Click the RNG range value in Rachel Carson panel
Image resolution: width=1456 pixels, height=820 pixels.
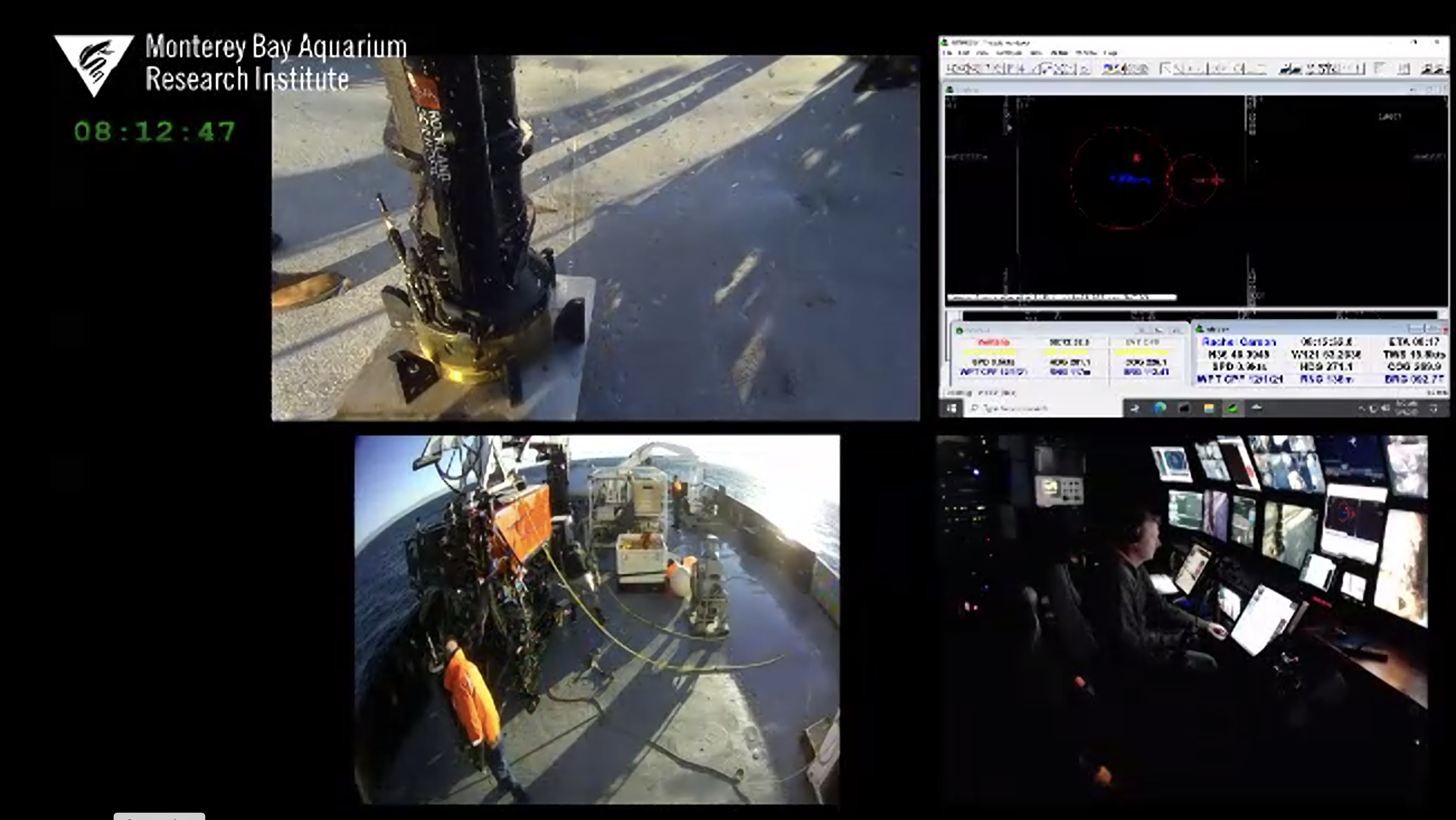coord(1326,379)
